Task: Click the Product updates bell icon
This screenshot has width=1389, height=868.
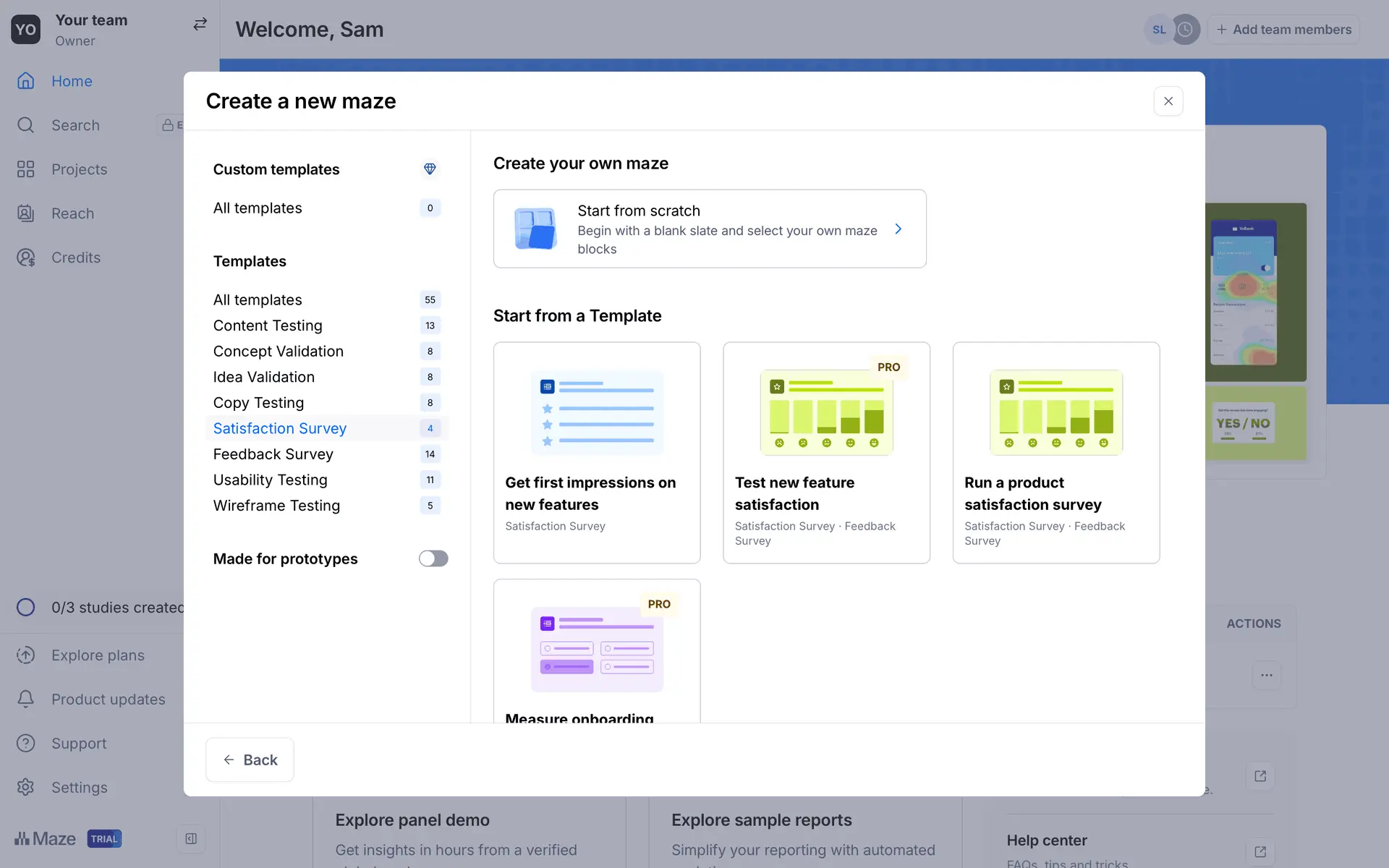Action: [x=26, y=699]
